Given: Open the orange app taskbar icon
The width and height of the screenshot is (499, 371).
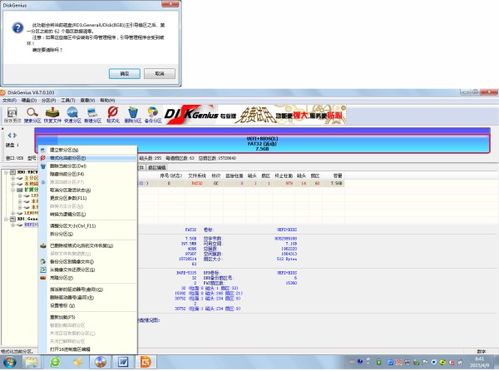Looking at the screenshot, I should tap(146, 362).
